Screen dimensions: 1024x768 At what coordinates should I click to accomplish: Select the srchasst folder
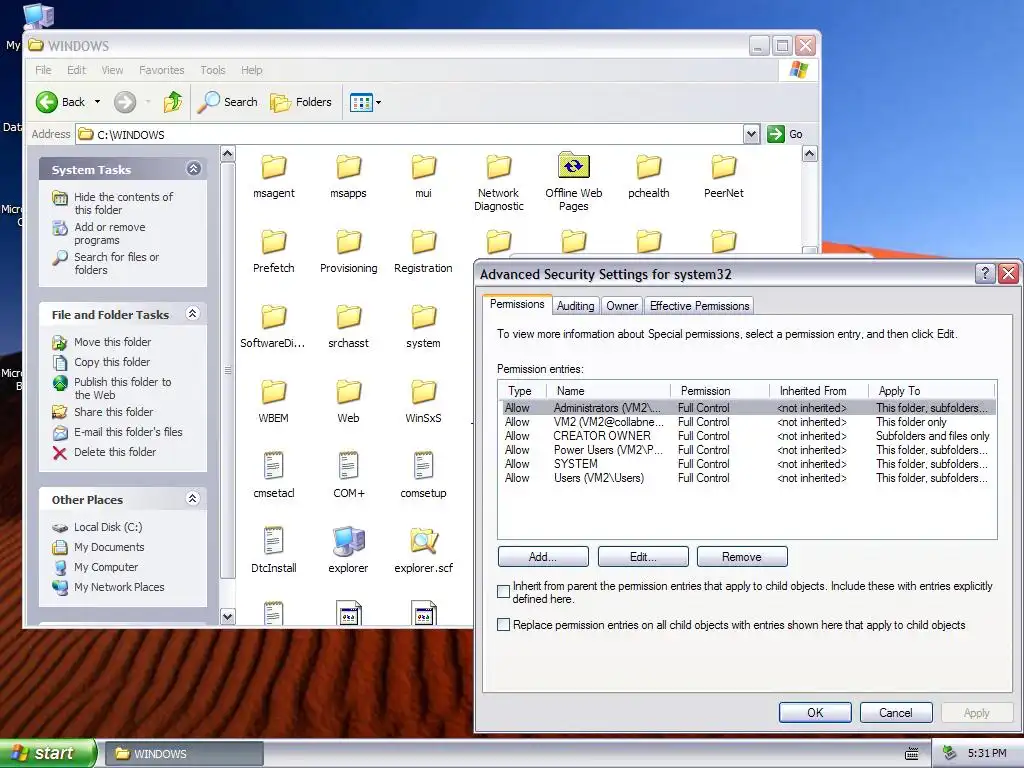click(348, 327)
